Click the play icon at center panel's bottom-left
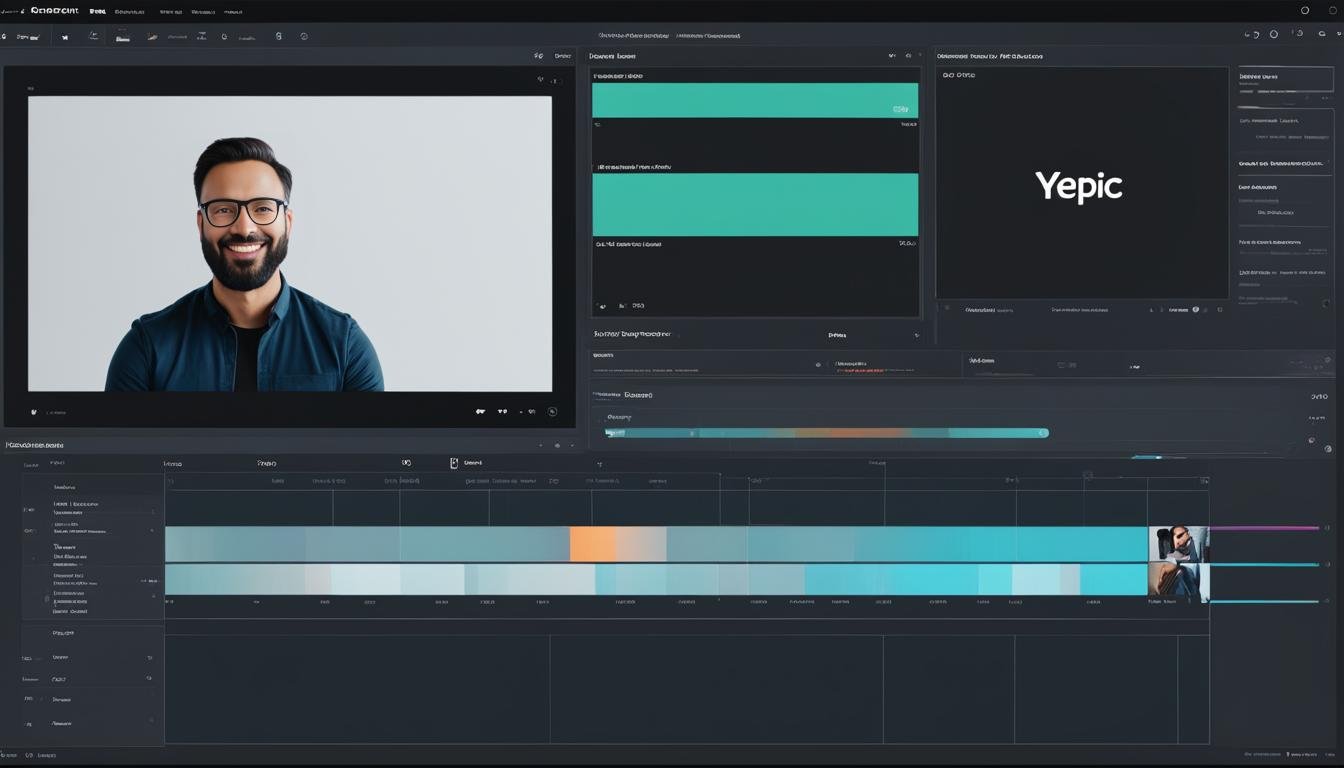This screenshot has width=1344, height=768. tap(601, 306)
